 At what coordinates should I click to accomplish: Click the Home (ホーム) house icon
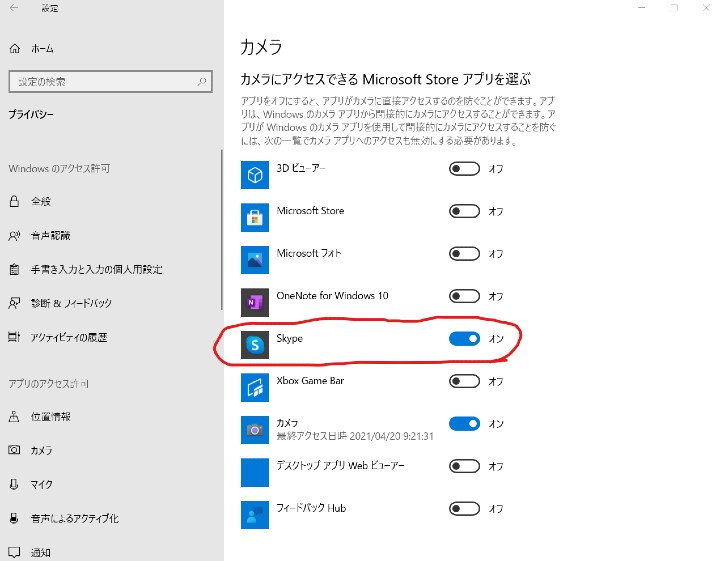coord(15,48)
